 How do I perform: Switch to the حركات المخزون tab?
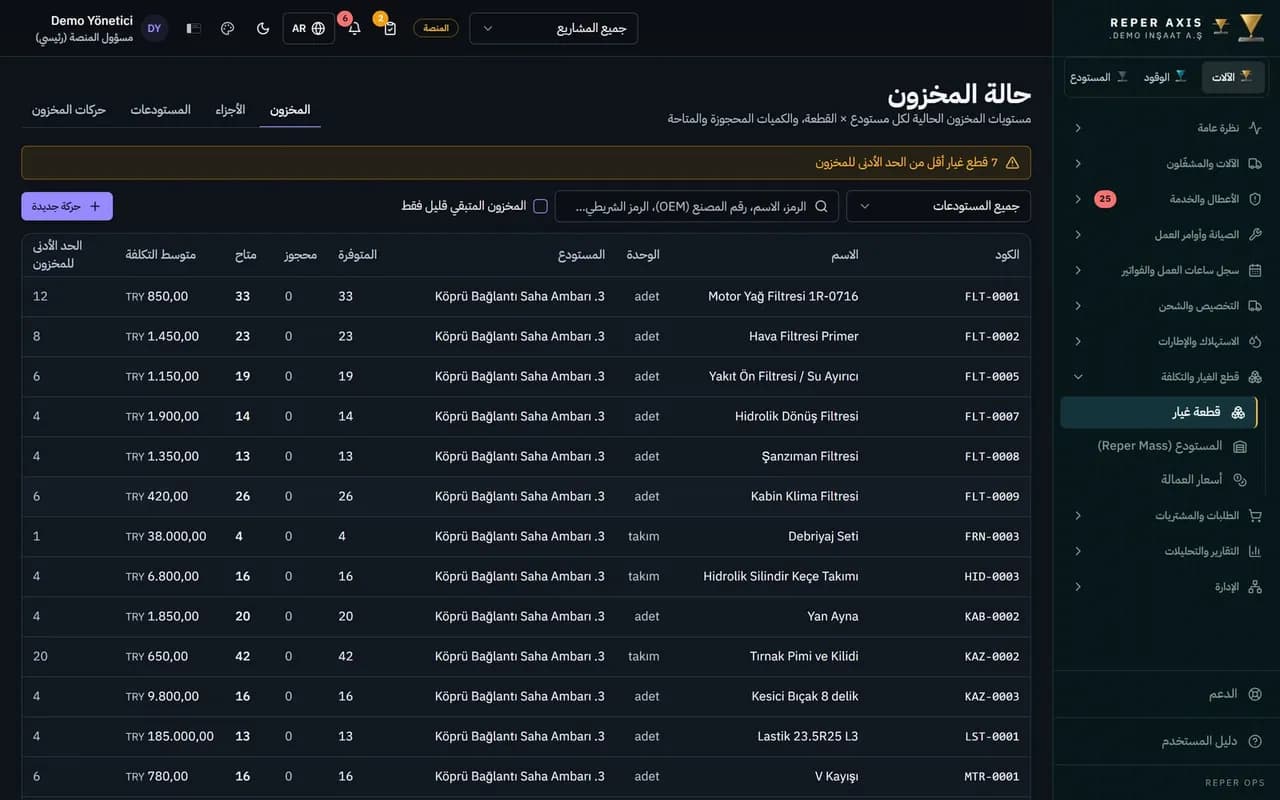click(68, 110)
